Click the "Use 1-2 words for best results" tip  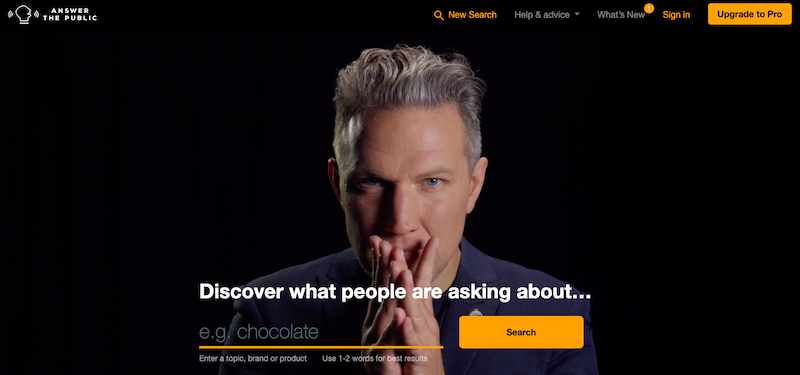(375, 359)
